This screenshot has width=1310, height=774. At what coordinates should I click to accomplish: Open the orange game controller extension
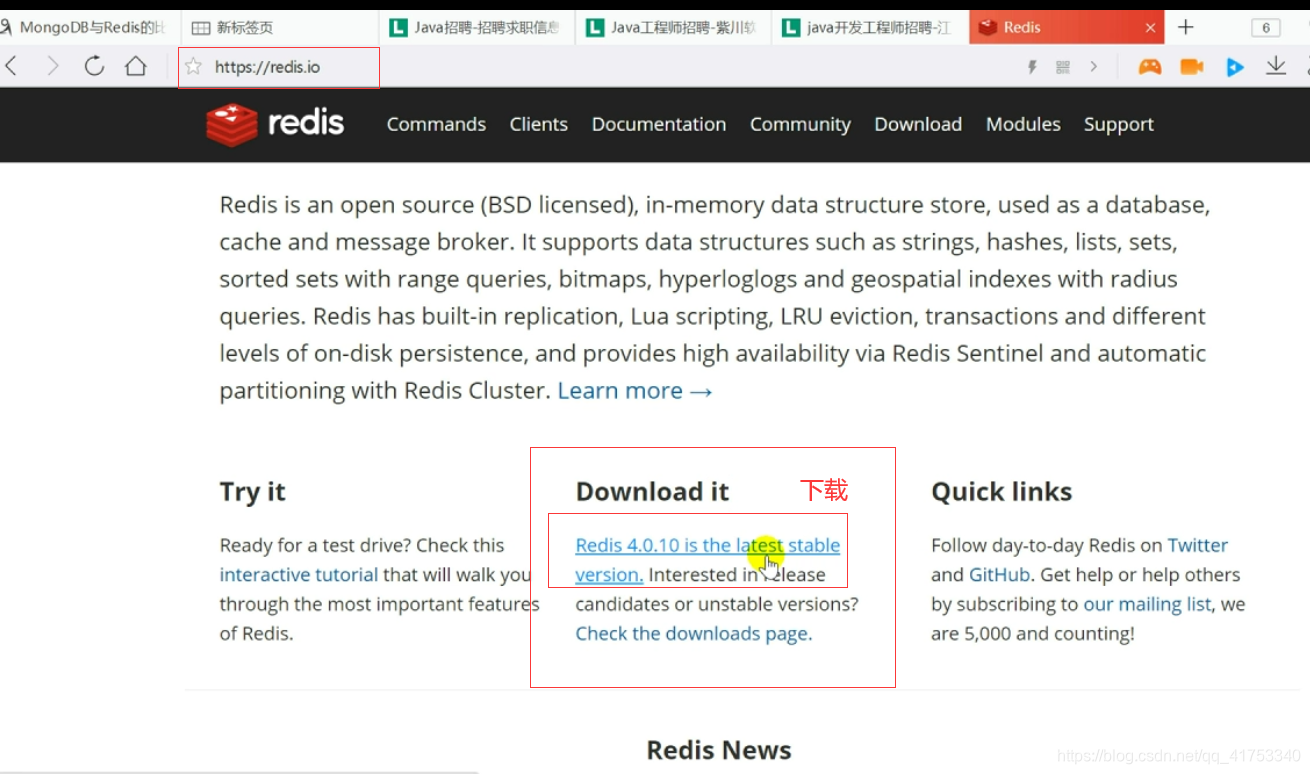(1150, 67)
